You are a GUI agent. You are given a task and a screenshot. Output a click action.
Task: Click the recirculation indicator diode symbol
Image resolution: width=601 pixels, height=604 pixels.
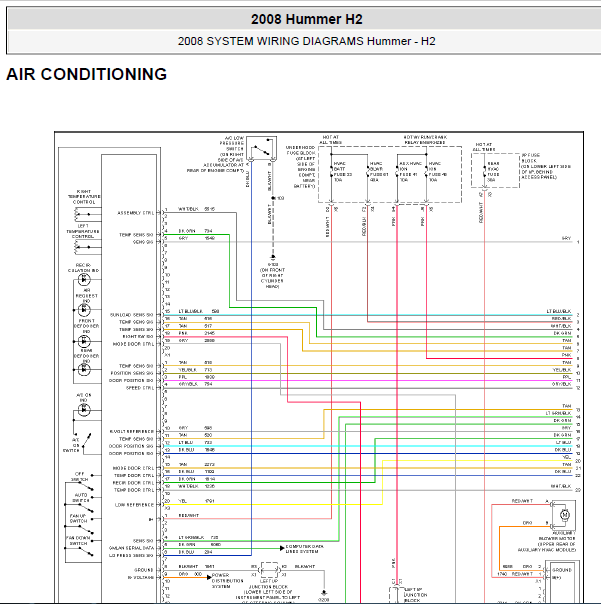(x=84, y=279)
